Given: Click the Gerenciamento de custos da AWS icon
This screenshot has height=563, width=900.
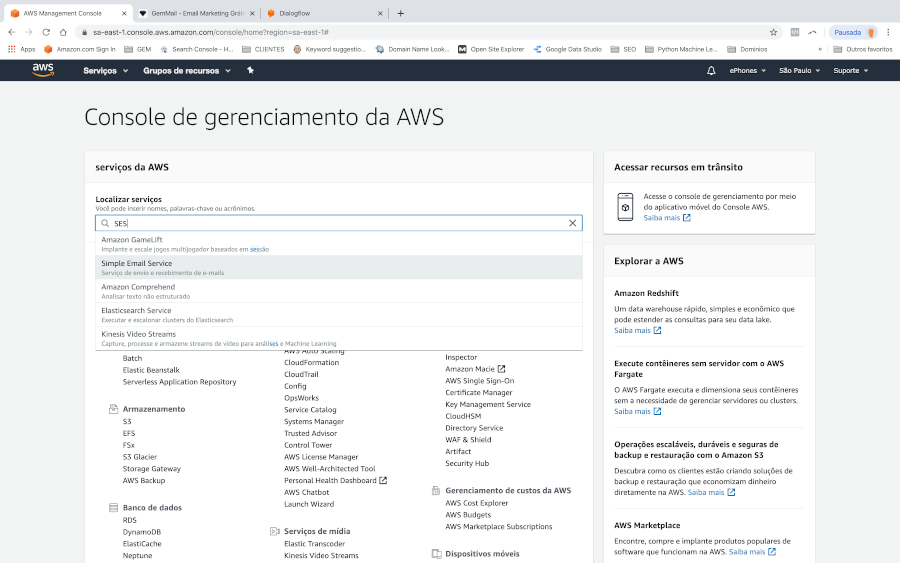Looking at the screenshot, I should coord(436,491).
